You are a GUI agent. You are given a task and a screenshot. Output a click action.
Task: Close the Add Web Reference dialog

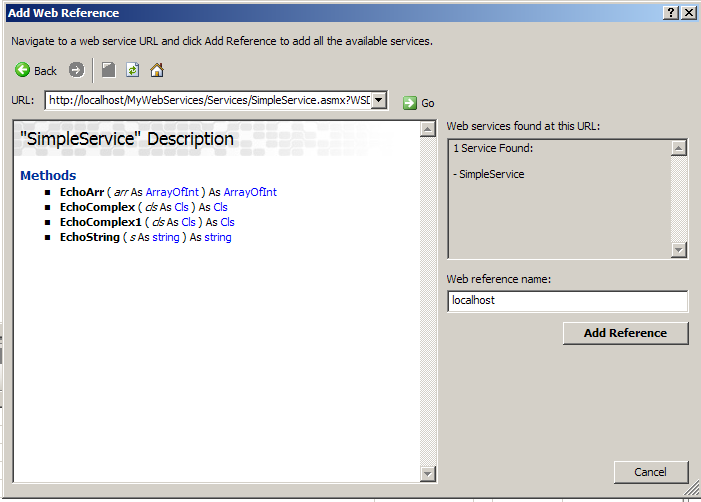click(x=689, y=13)
